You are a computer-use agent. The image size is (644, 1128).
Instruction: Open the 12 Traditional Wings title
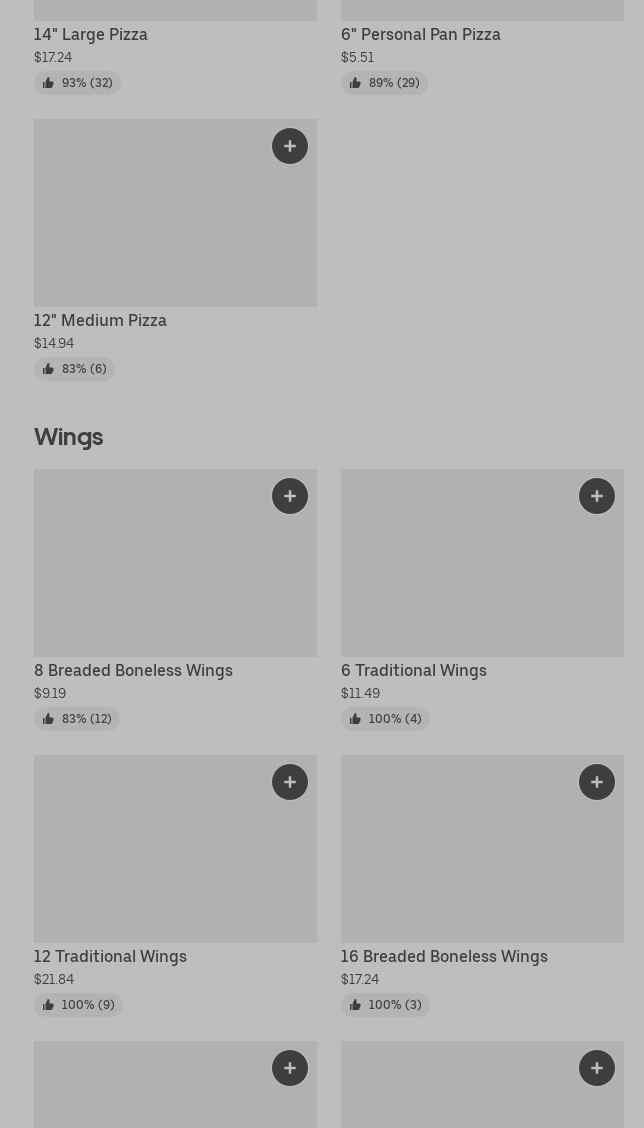click(x=110, y=956)
